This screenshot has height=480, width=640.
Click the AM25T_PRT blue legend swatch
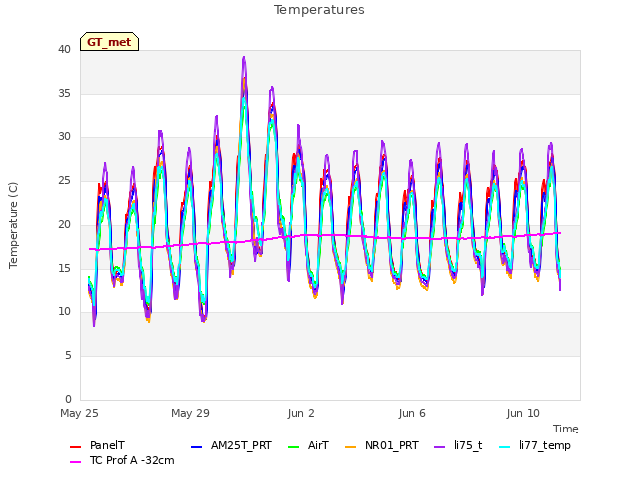click(196, 447)
